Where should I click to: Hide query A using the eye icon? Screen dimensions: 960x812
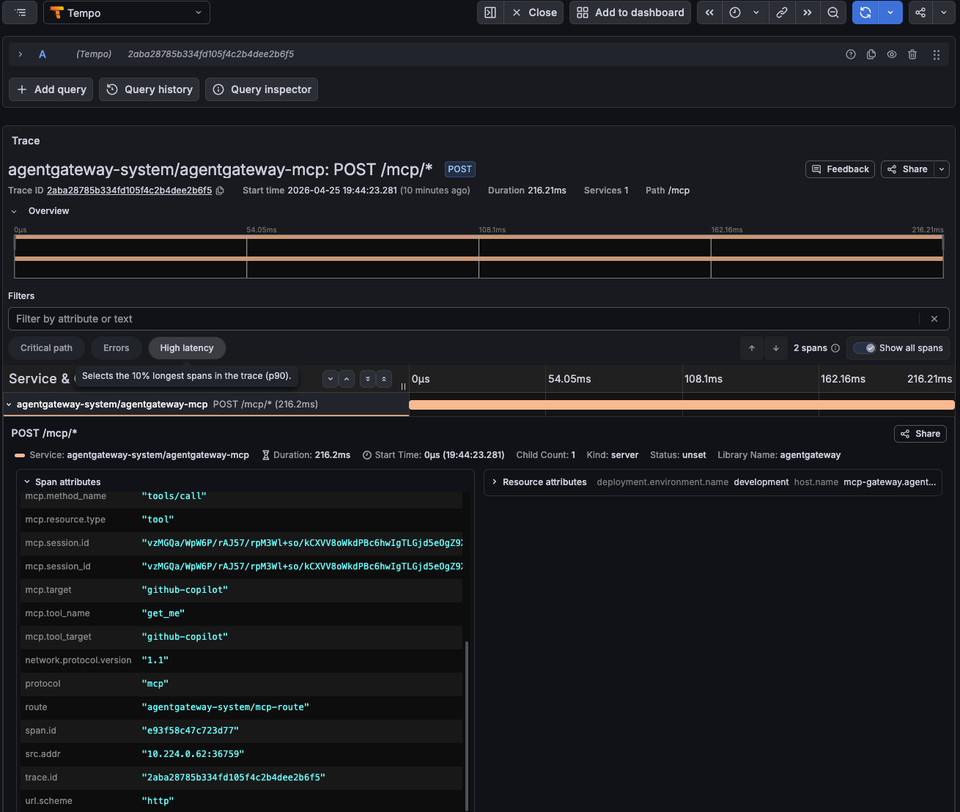pos(891,54)
